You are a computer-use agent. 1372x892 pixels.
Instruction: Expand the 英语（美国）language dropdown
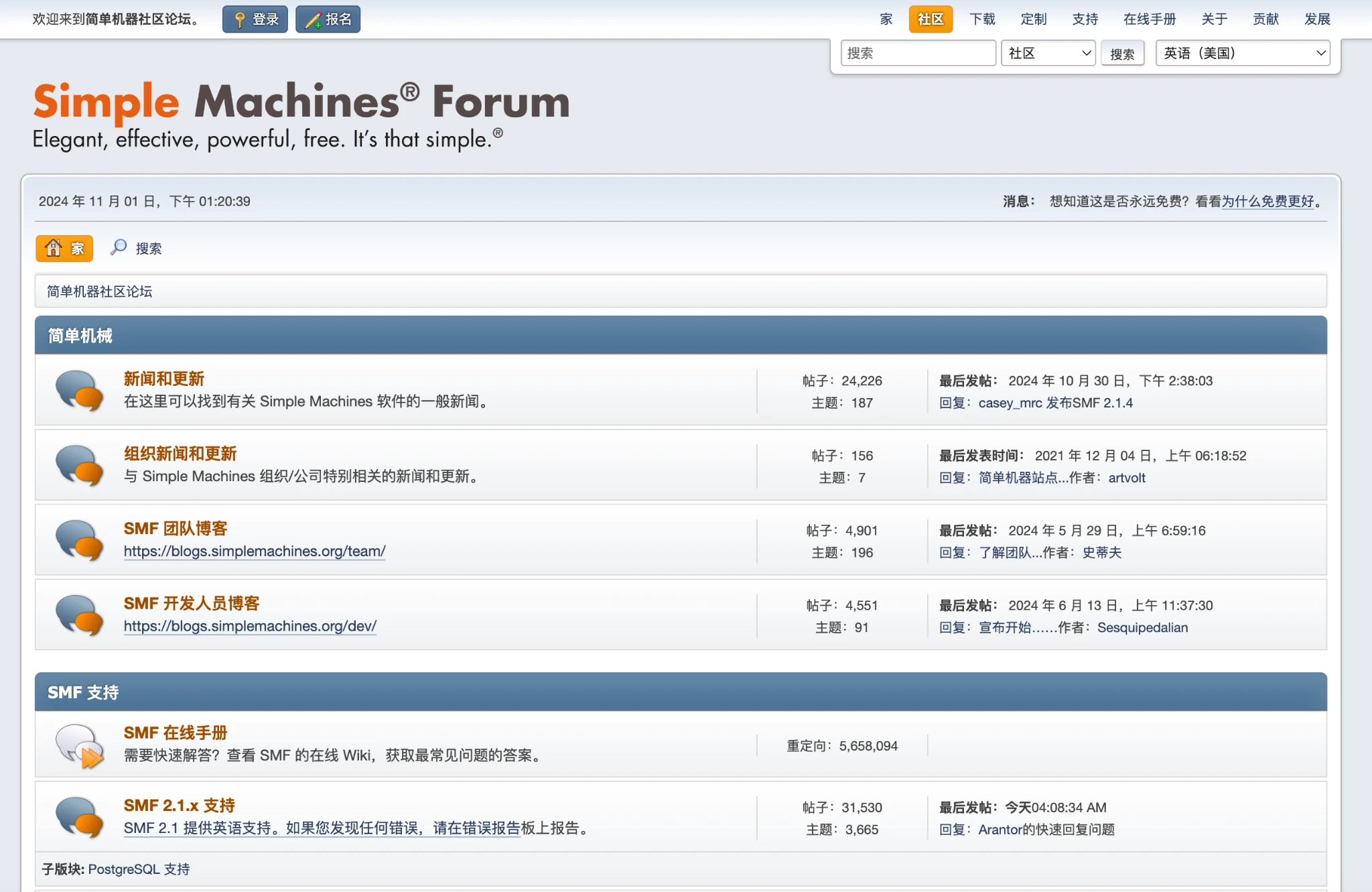pos(1243,53)
